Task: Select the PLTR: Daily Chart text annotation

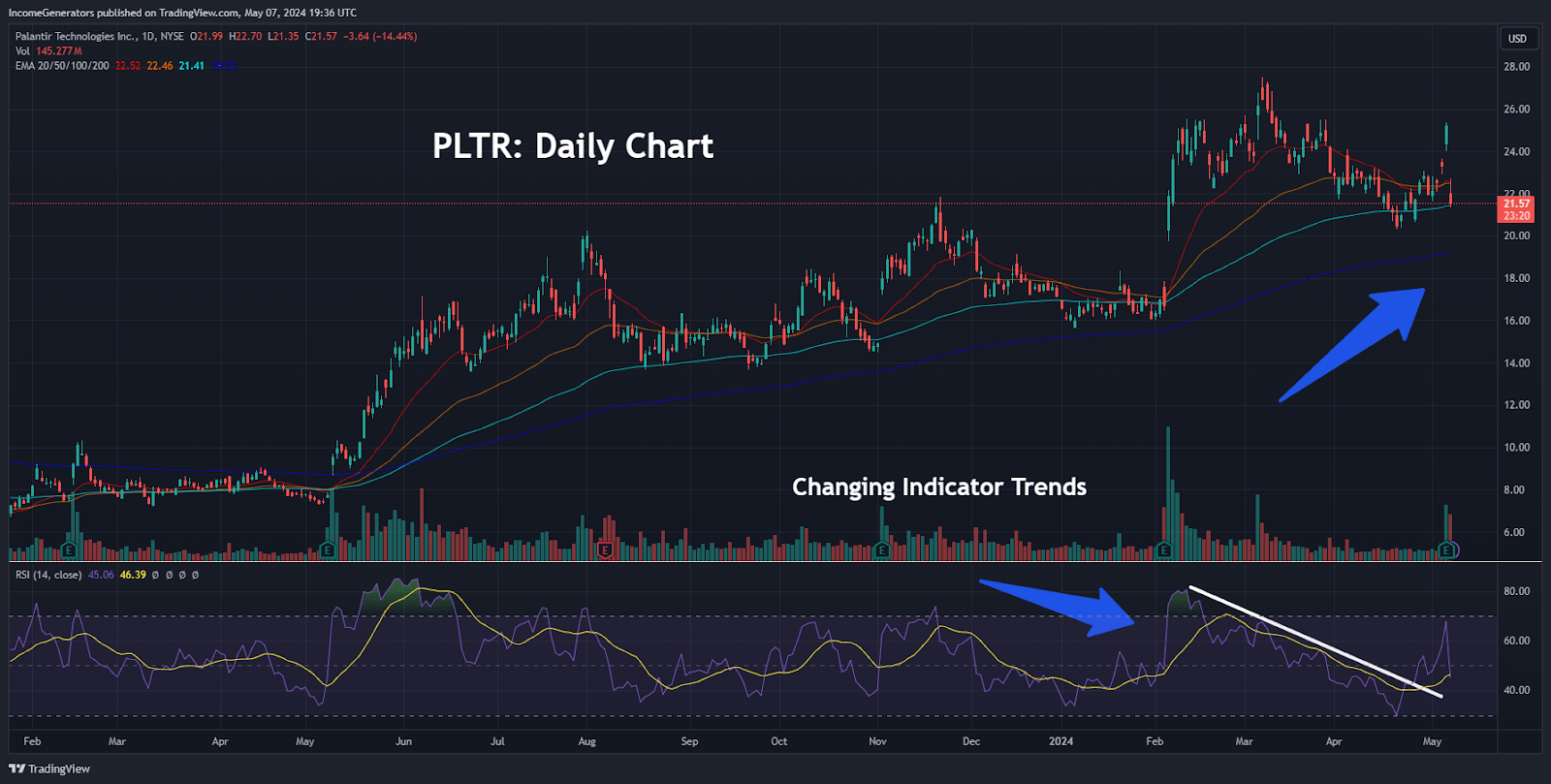Action: [x=573, y=146]
